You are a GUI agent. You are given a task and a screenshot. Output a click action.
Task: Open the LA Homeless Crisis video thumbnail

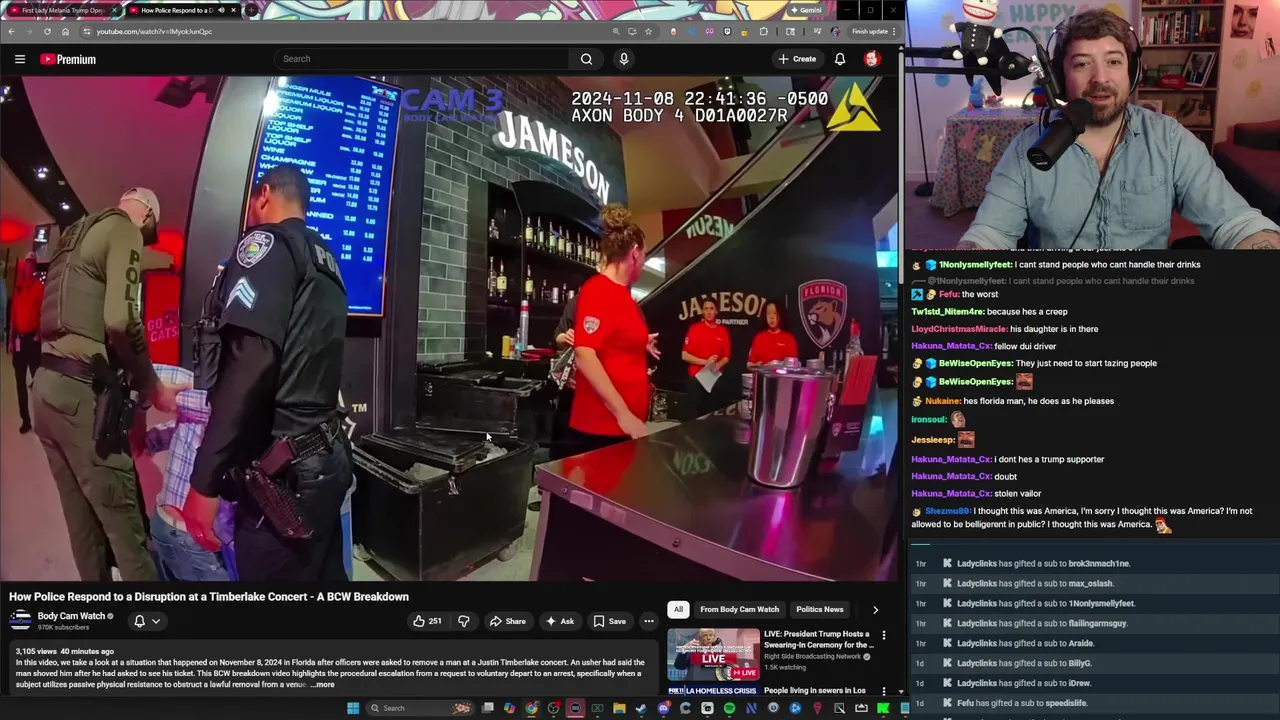click(713, 690)
